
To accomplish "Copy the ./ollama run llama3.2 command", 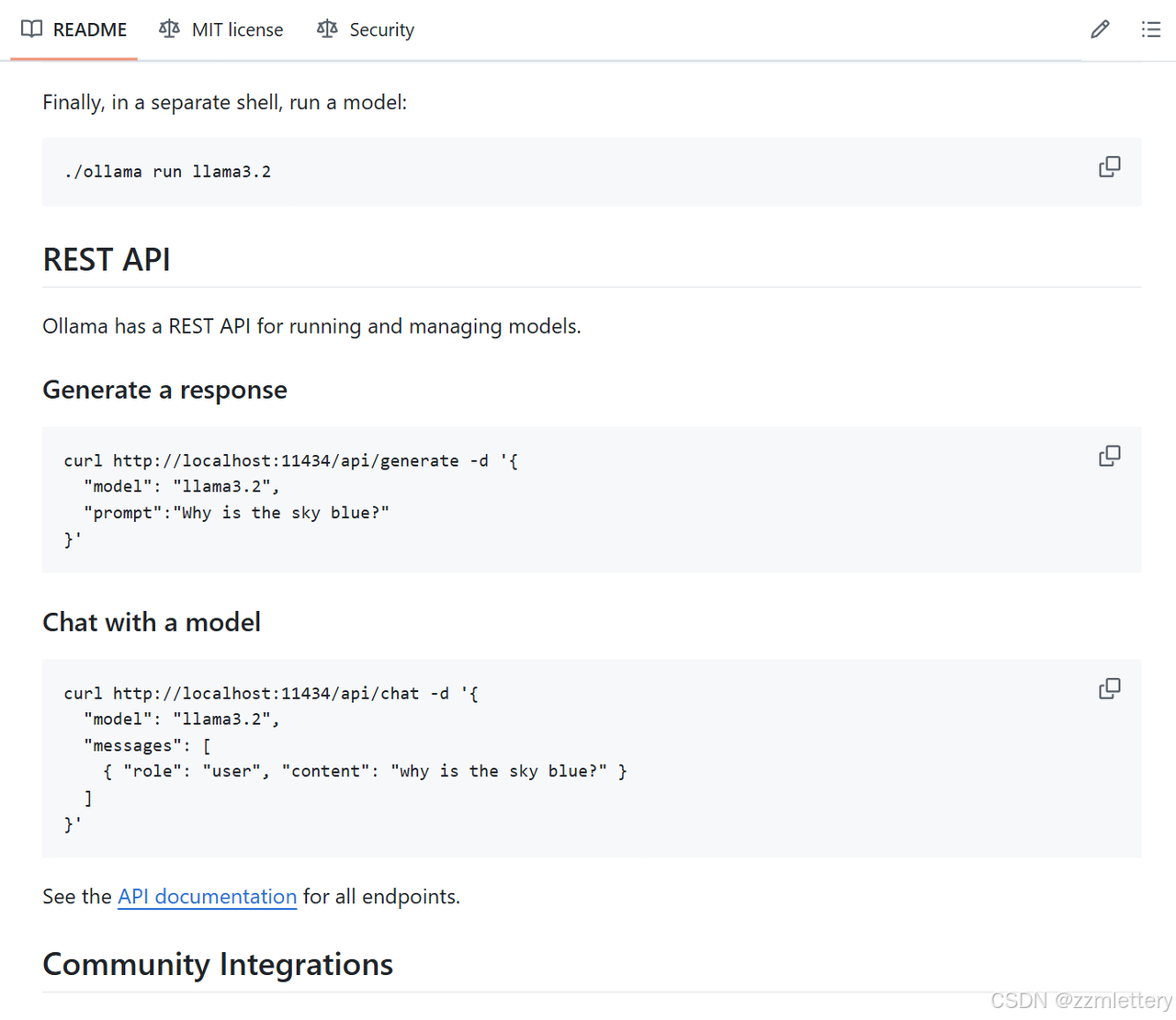I will tap(1110, 167).
